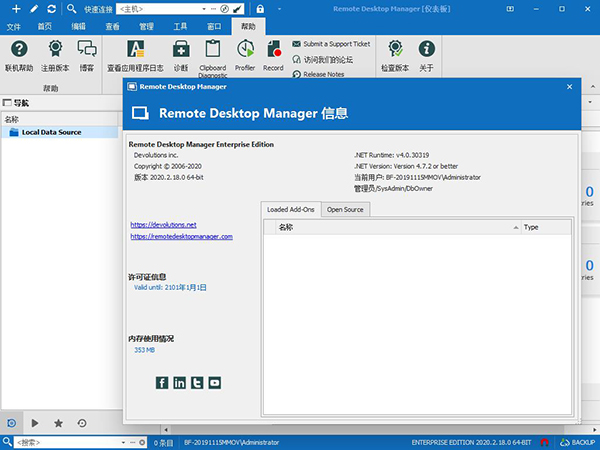Switch to the Open Source tab

click(x=345, y=209)
